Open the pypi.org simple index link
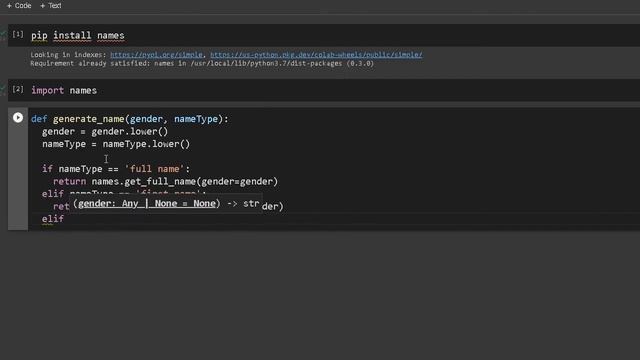 [156, 55]
